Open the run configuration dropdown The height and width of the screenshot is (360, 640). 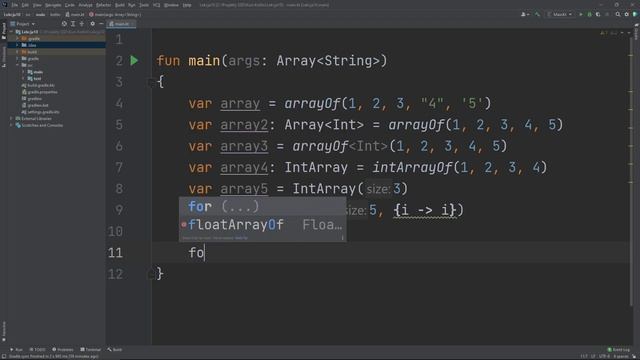pos(560,14)
